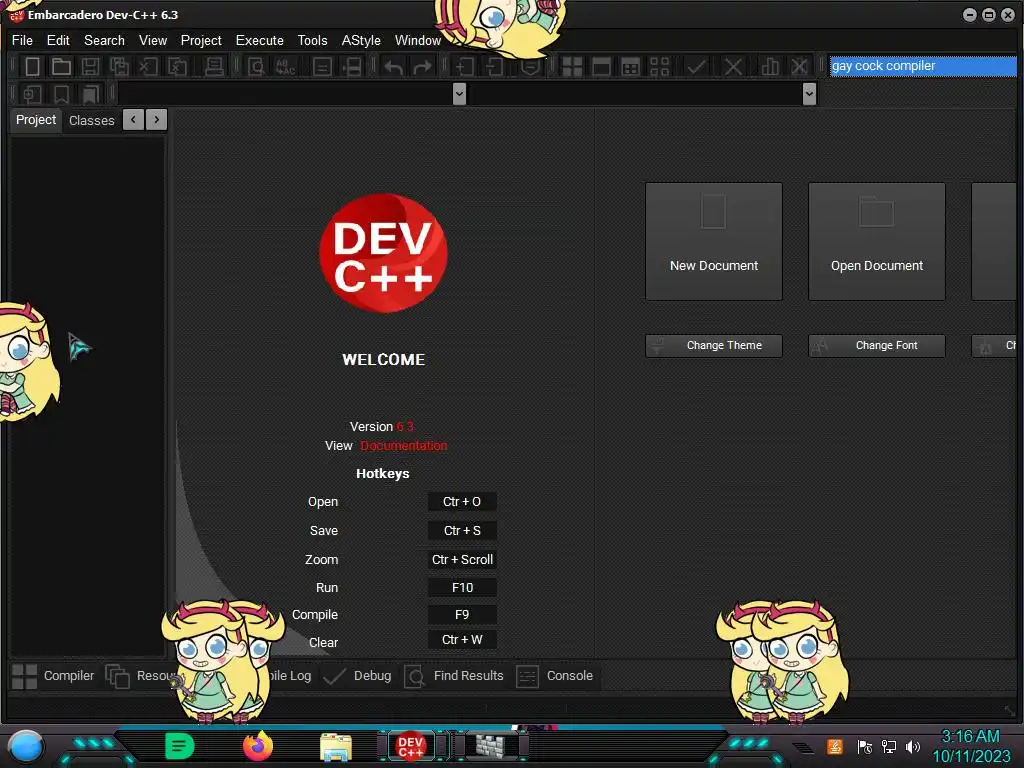Click the unindent icon in toolbar
The image size is (1024, 768).
click(x=494, y=67)
